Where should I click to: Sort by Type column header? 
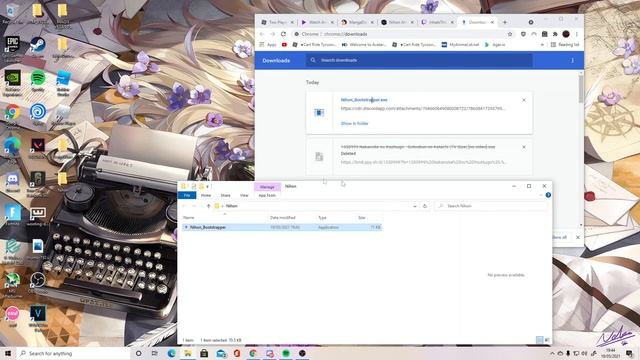point(336,218)
